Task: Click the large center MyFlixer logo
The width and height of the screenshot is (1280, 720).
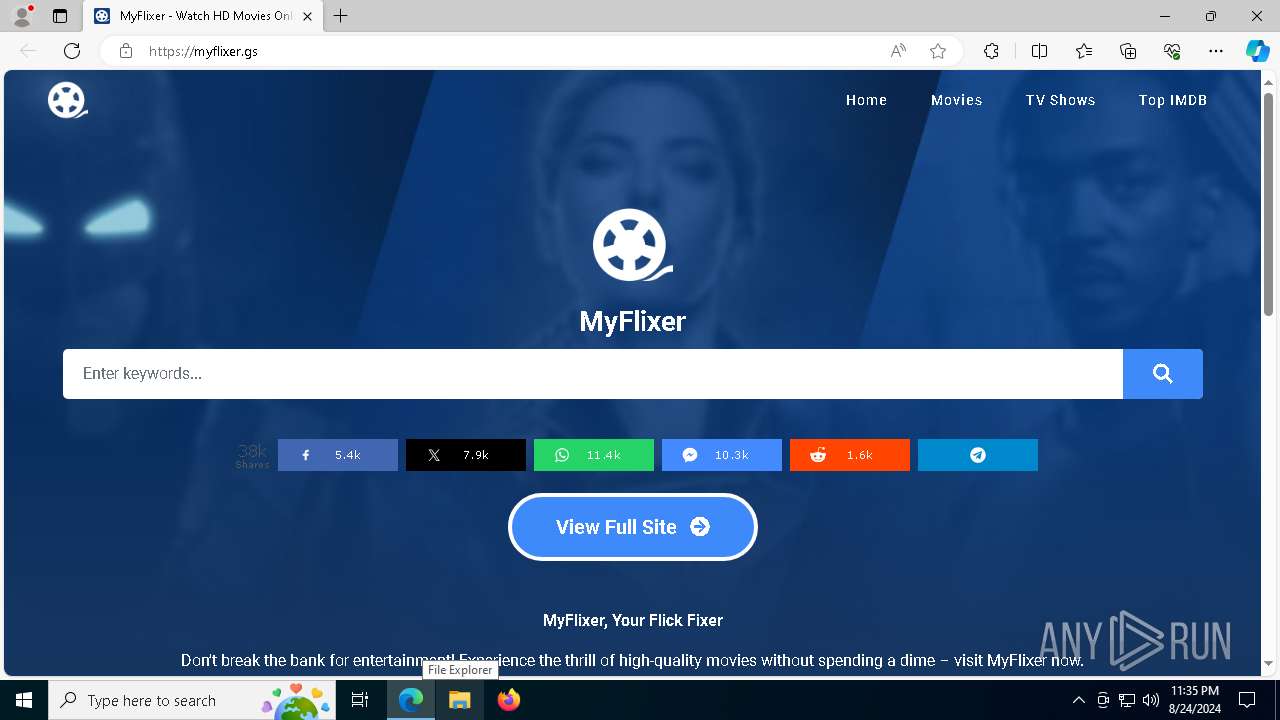Action: [x=633, y=245]
